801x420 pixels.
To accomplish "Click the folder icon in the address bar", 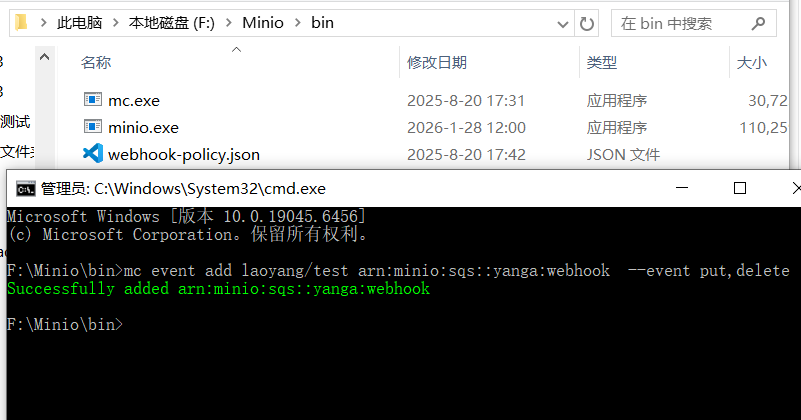I will 21,23.
